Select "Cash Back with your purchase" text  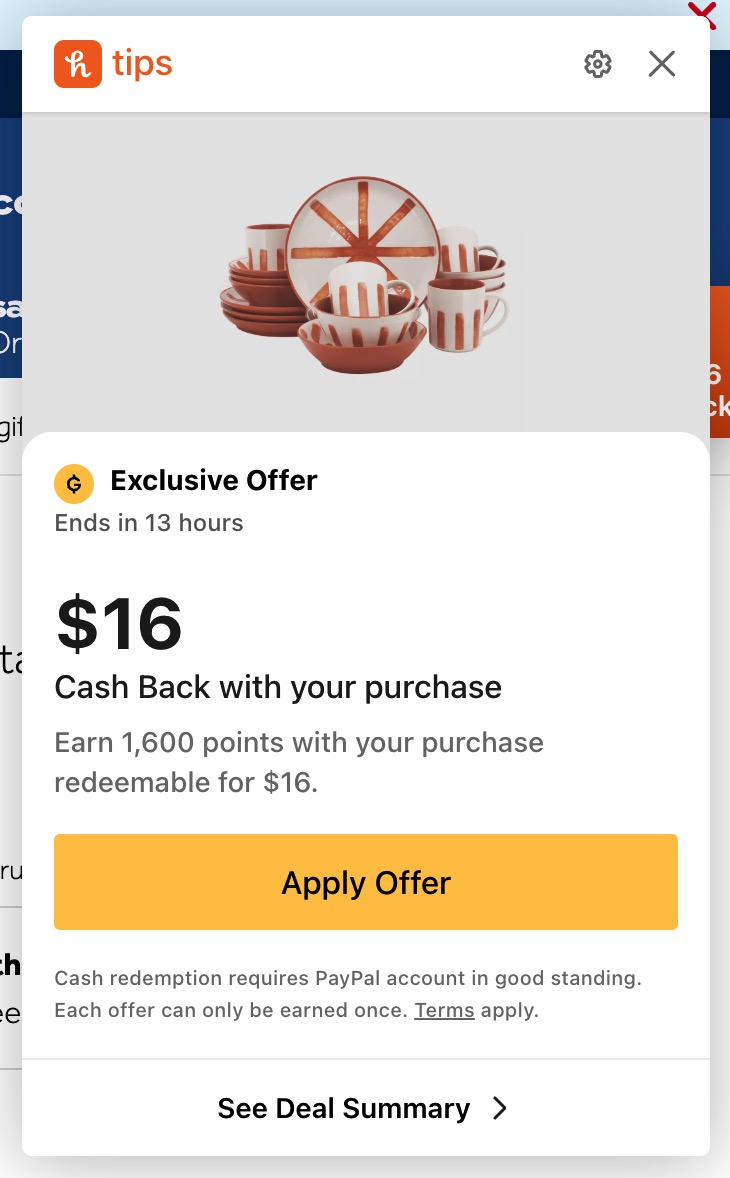[x=278, y=687]
